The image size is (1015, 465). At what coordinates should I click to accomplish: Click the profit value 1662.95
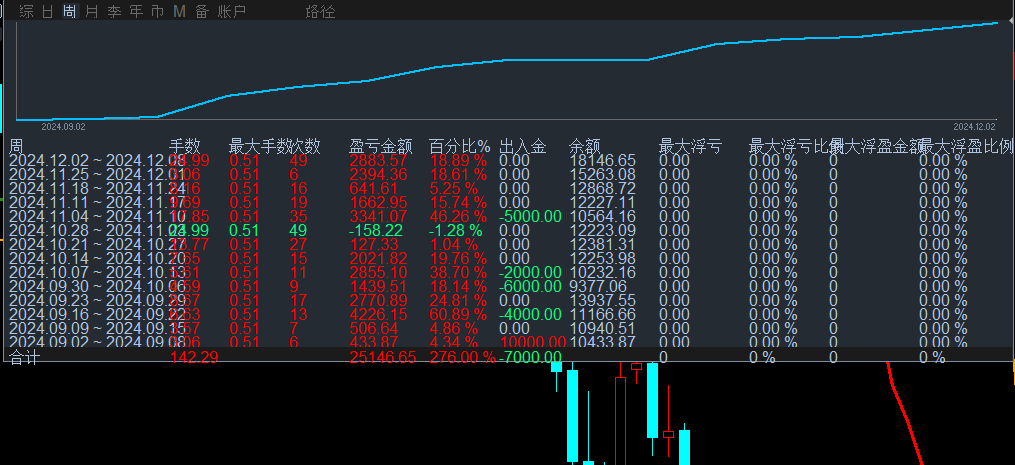(378, 202)
